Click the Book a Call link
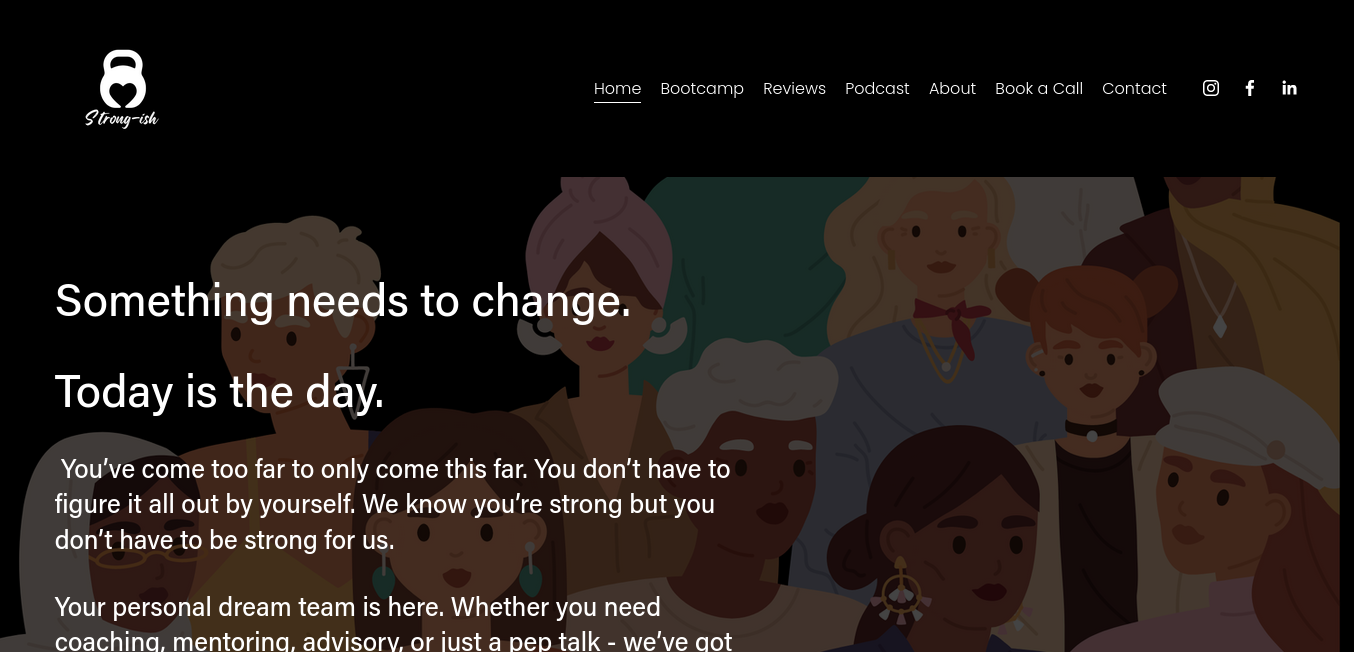1366x652 pixels. pyautogui.click(x=1039, y=88)
